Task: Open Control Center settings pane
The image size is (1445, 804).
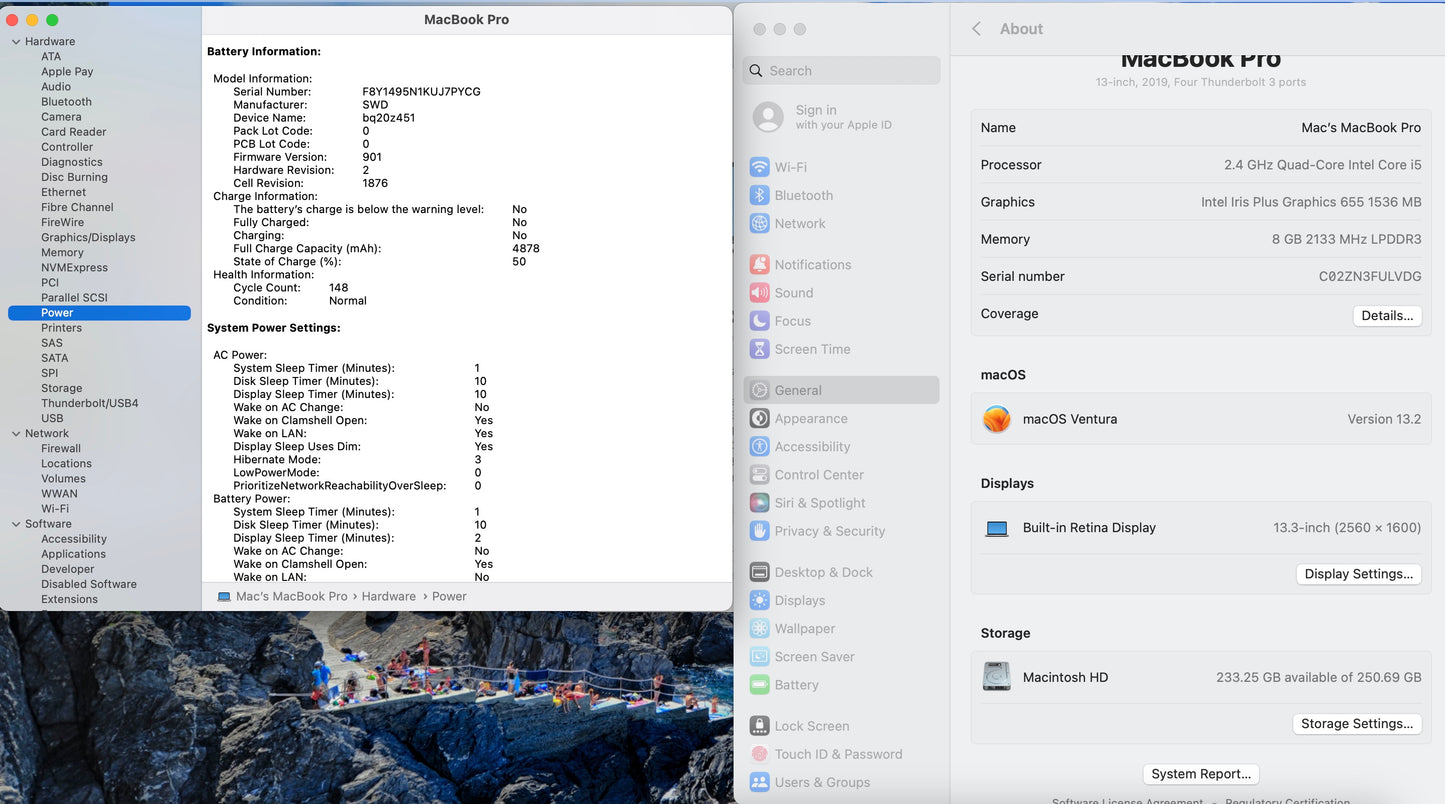Action: pos(818,475)
